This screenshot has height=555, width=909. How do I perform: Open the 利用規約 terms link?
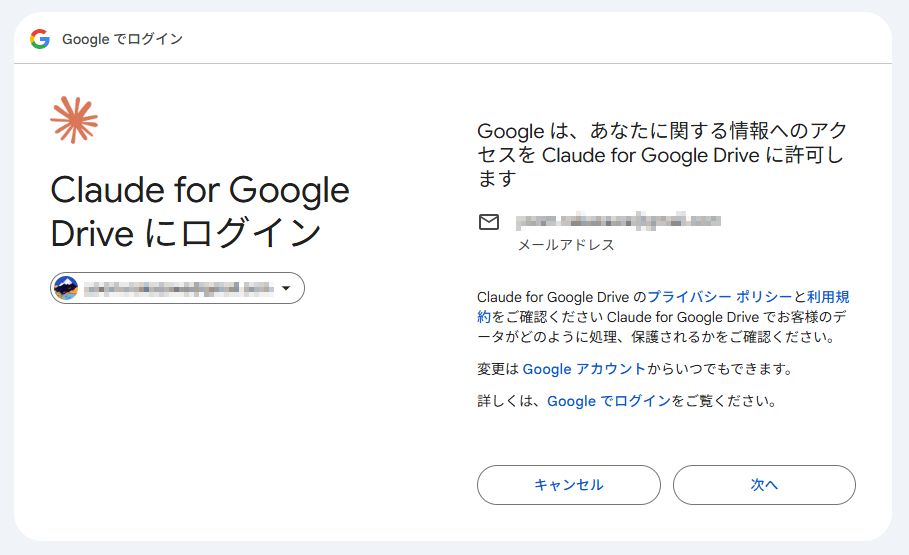[828, 297]
